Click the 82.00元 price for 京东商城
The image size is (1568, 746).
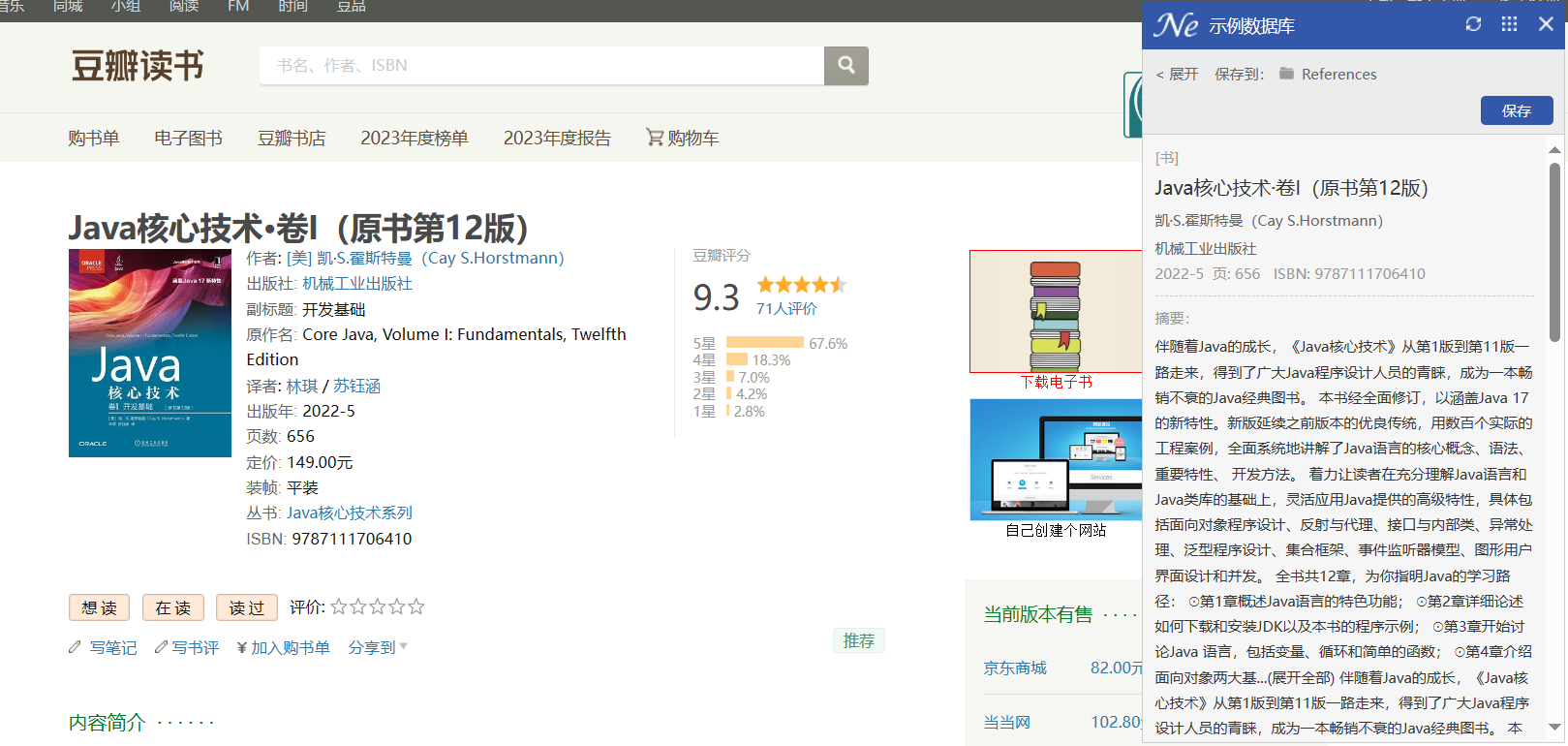click(x=1117, y=668)
